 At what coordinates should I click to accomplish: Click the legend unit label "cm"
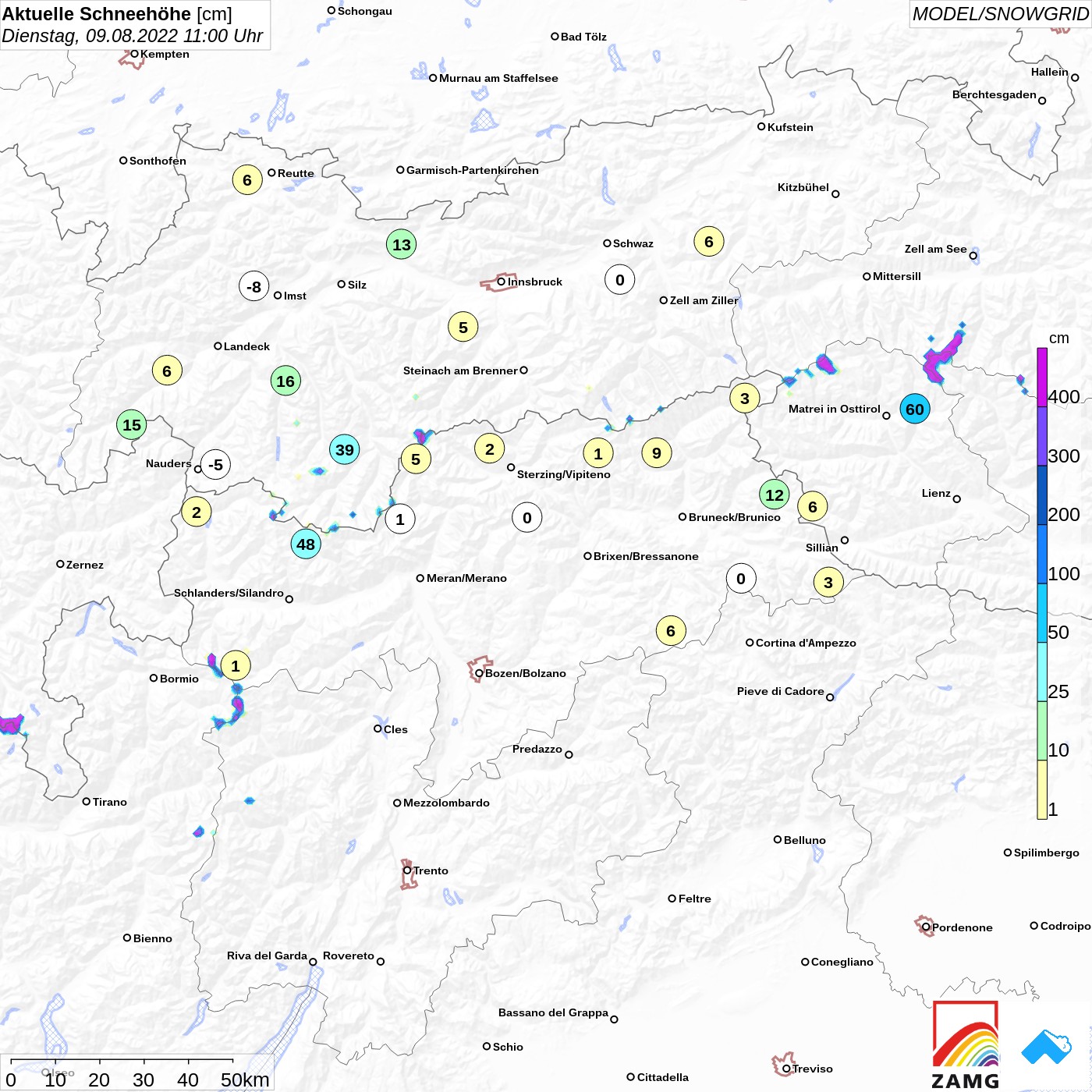pos(1059,339)
